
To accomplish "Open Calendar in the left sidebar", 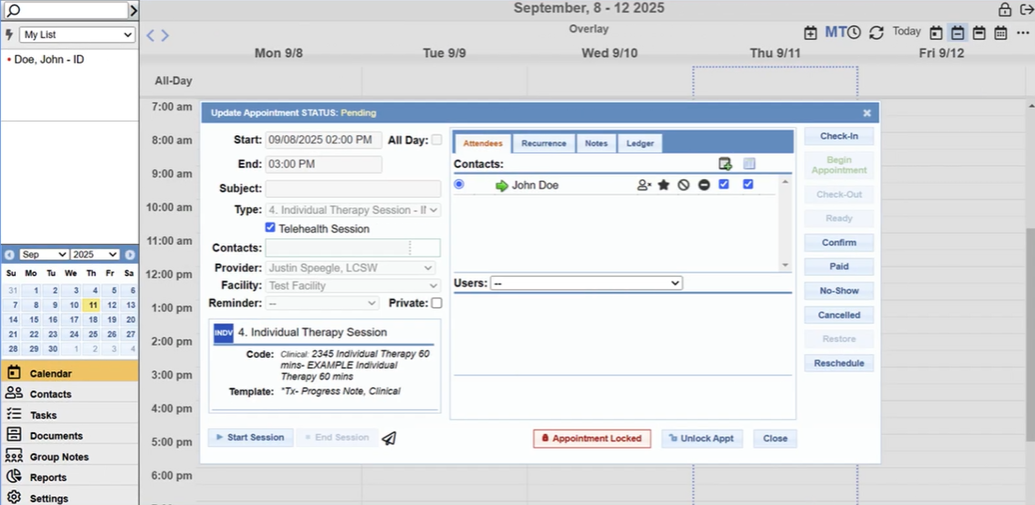I will tap(69, 373).
